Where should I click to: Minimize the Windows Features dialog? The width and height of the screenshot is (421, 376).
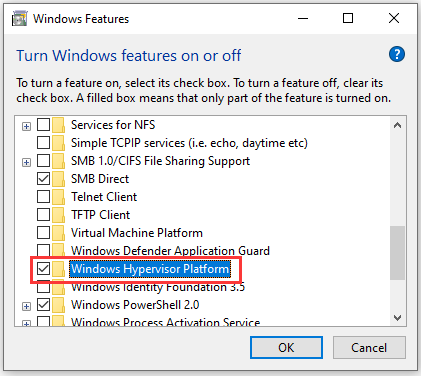click(x=303, y=18)
